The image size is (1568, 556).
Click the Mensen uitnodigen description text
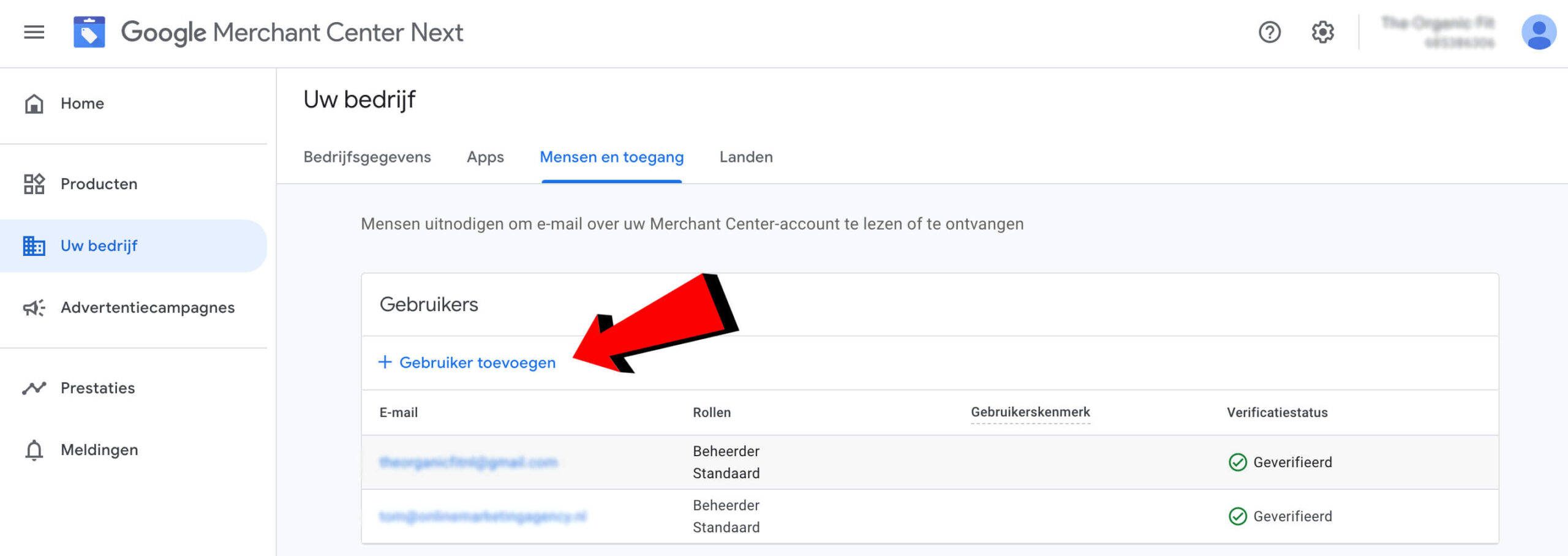coord(692,224)
